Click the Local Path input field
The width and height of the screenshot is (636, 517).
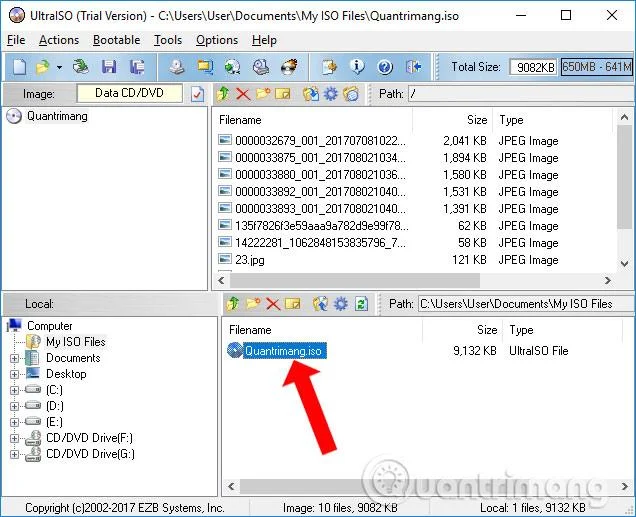[x=526, y=304]
